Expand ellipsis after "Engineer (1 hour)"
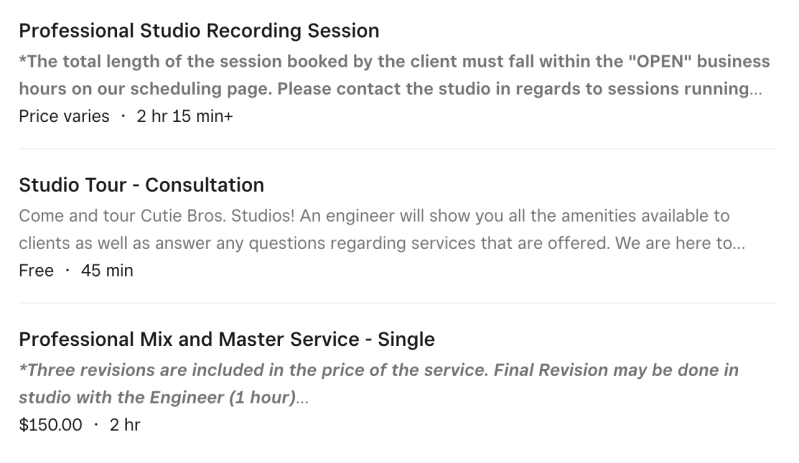This screenshot has height=463, width=799. coord(302,397)
